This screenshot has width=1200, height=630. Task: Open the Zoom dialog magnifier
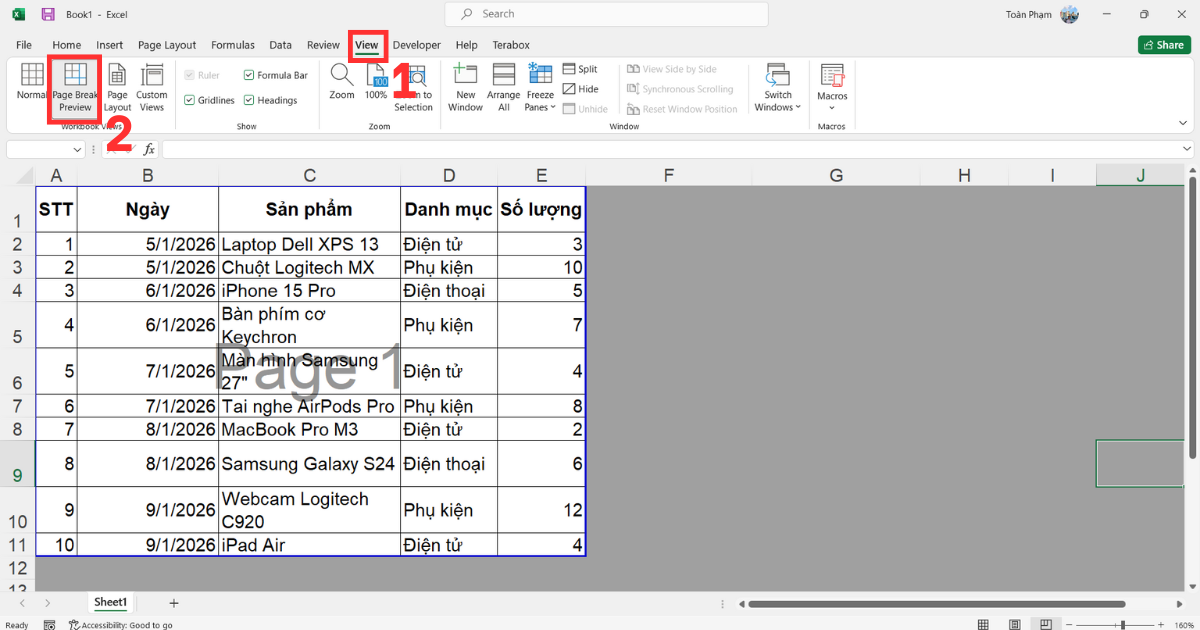point(342,74)
